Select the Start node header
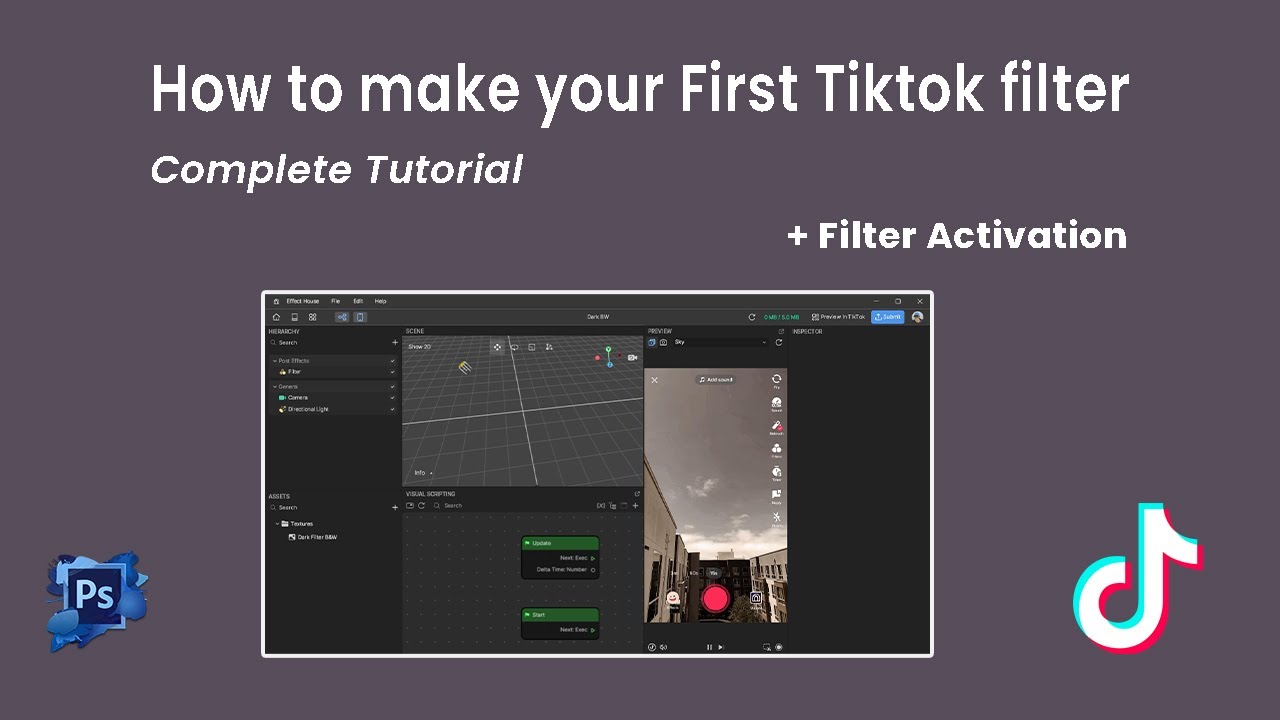The image size is (1280, 720). click(560, 615)
